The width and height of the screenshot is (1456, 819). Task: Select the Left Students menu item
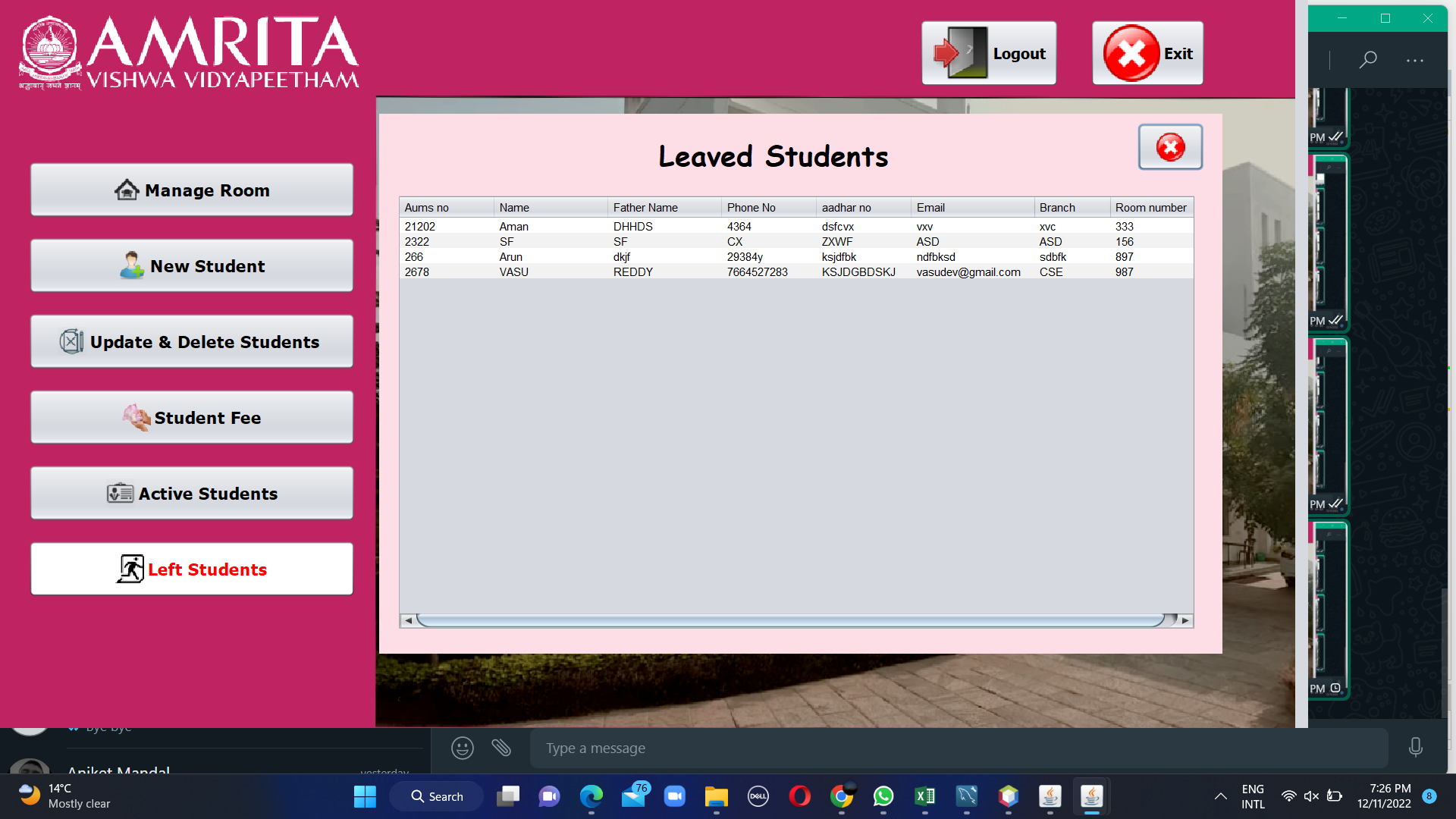[x=192, y=570]
